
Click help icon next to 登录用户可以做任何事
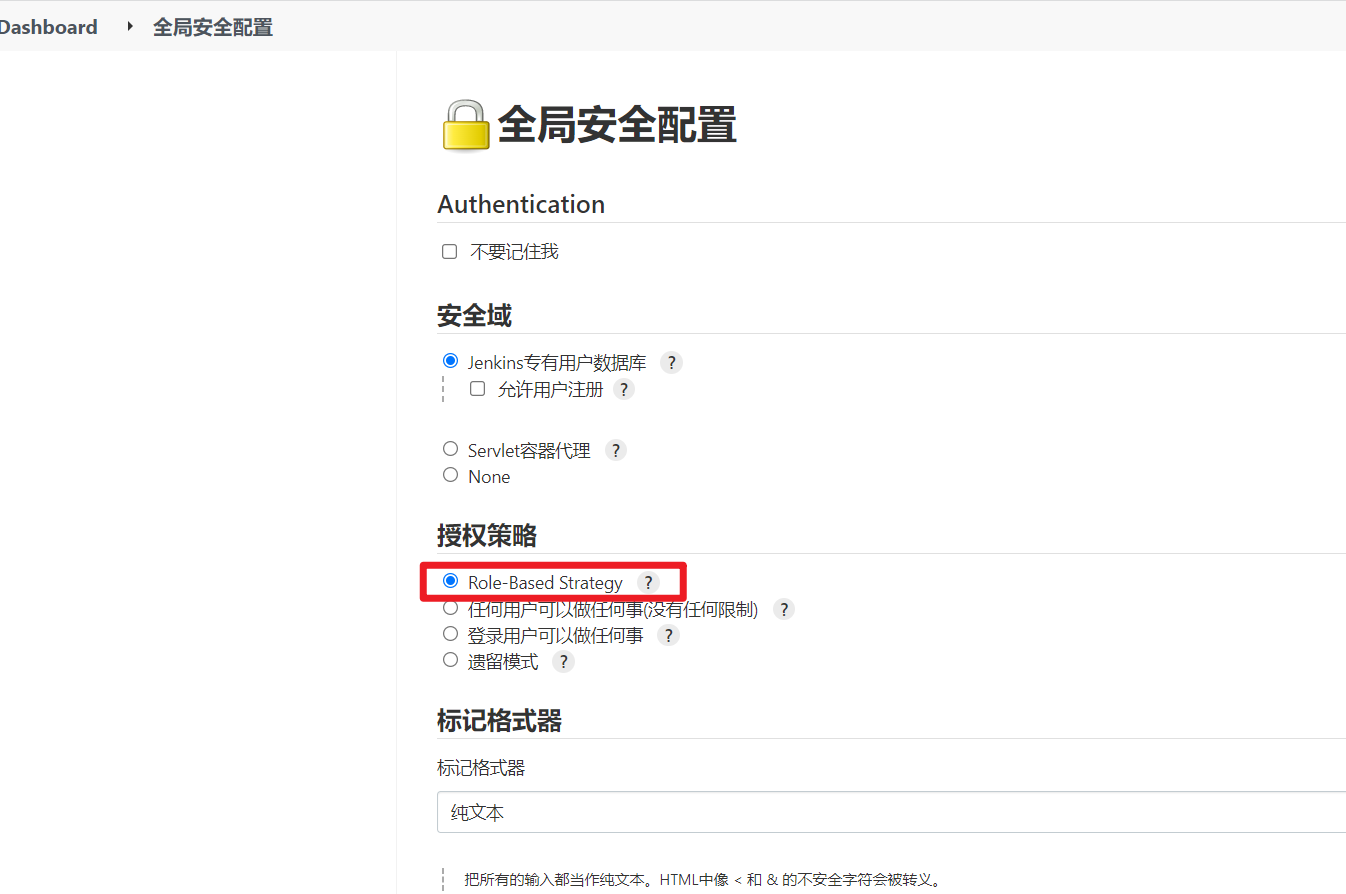pos(668,636)
